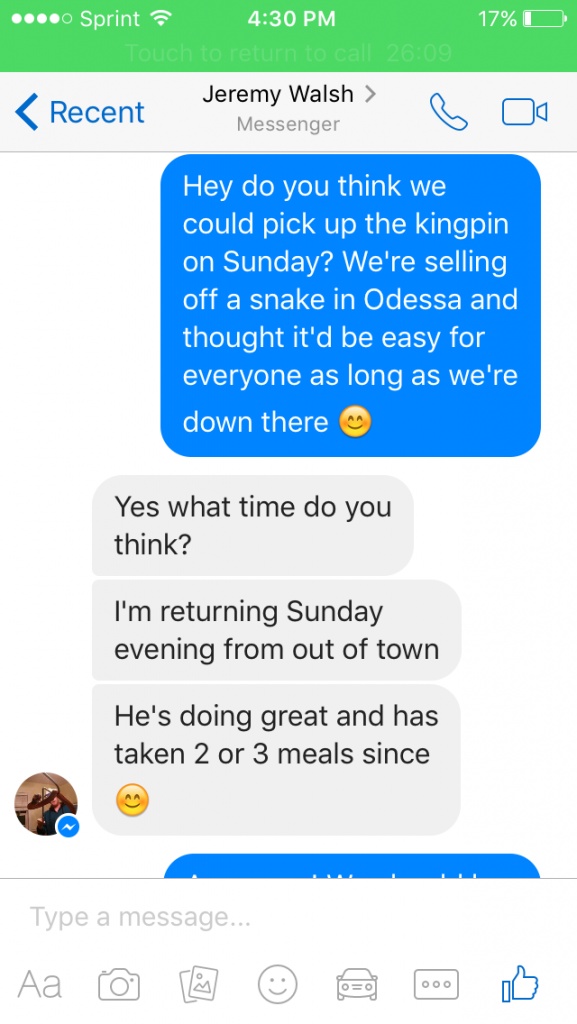Tap the 'pick up the kingpin' blue message
Image resolution: width=577 pixels, height=1024 pixels.
(x=351, y=306)
